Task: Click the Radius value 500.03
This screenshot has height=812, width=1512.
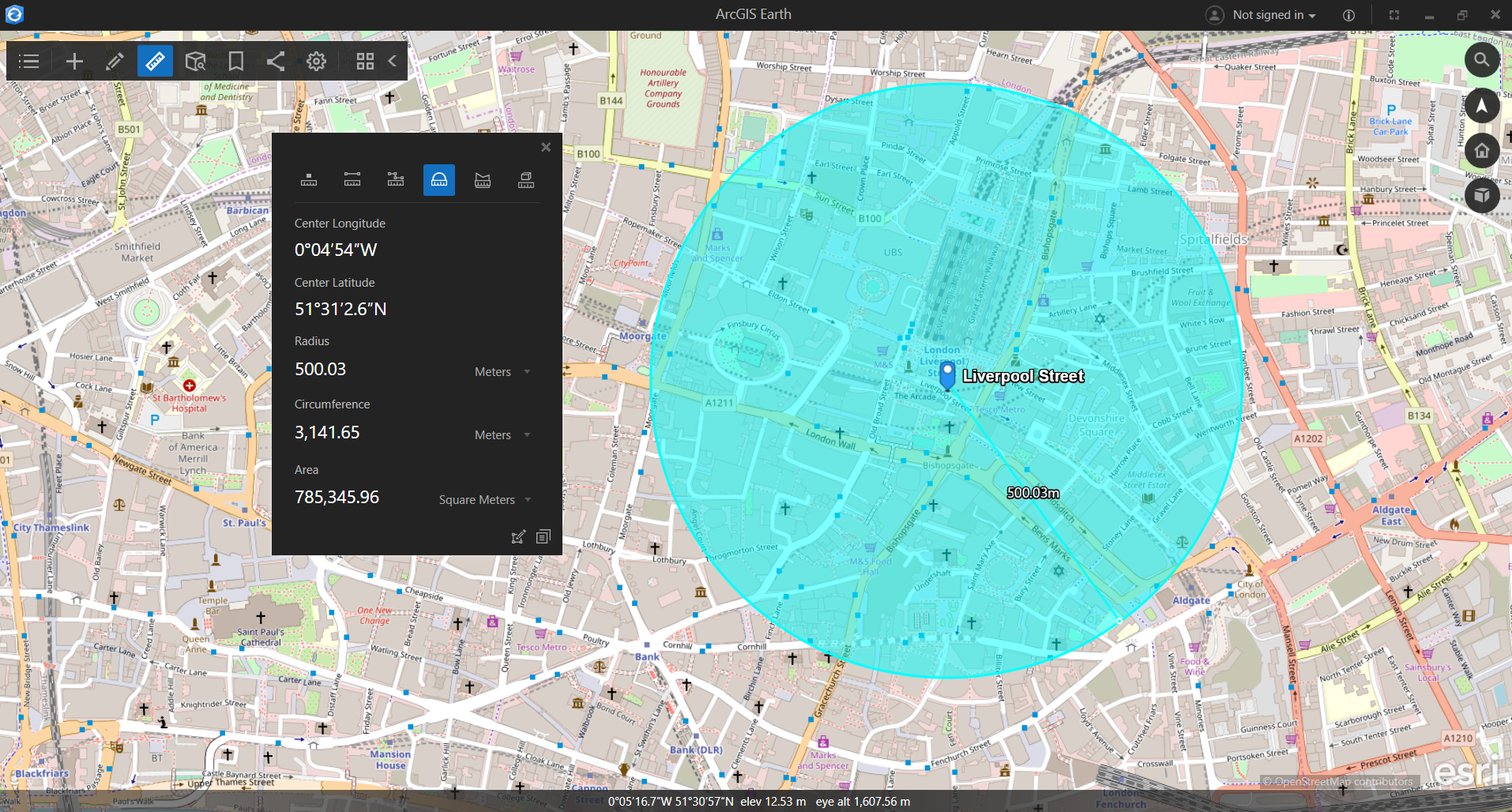Action: click(320, 369)
